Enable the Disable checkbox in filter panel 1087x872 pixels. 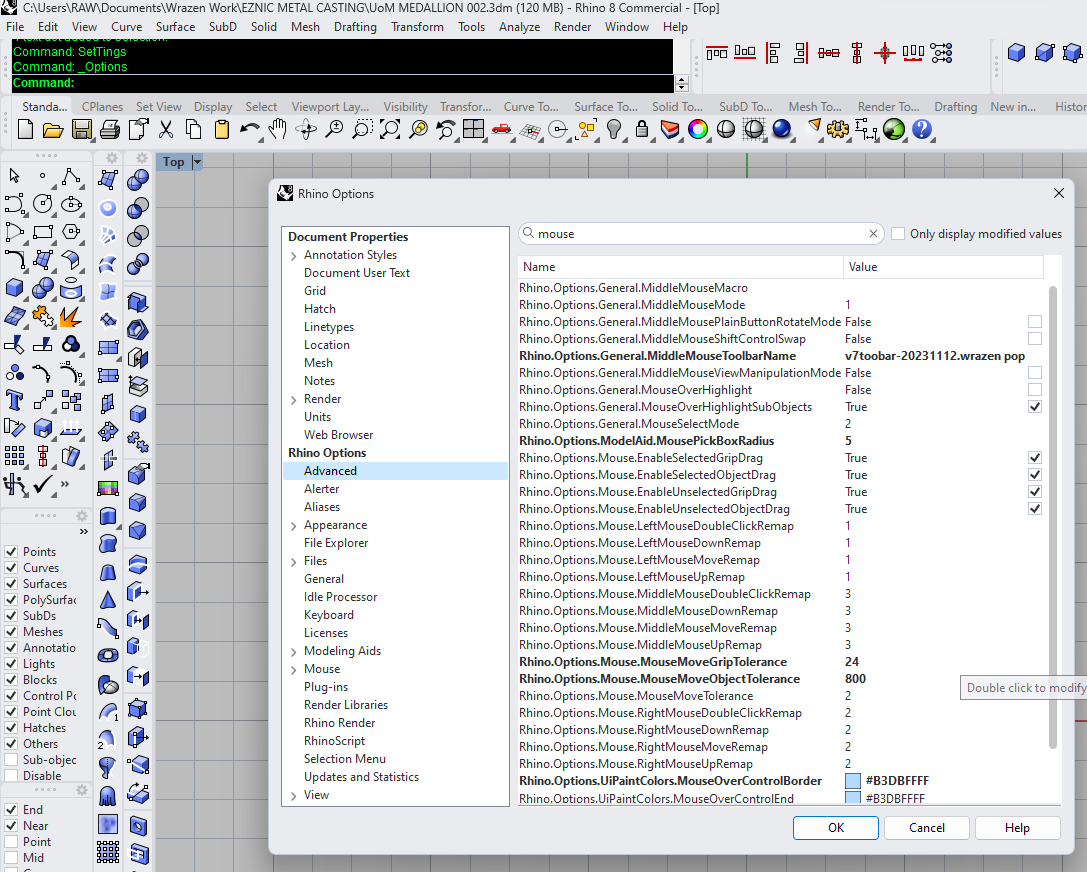[x=11, y=776]
